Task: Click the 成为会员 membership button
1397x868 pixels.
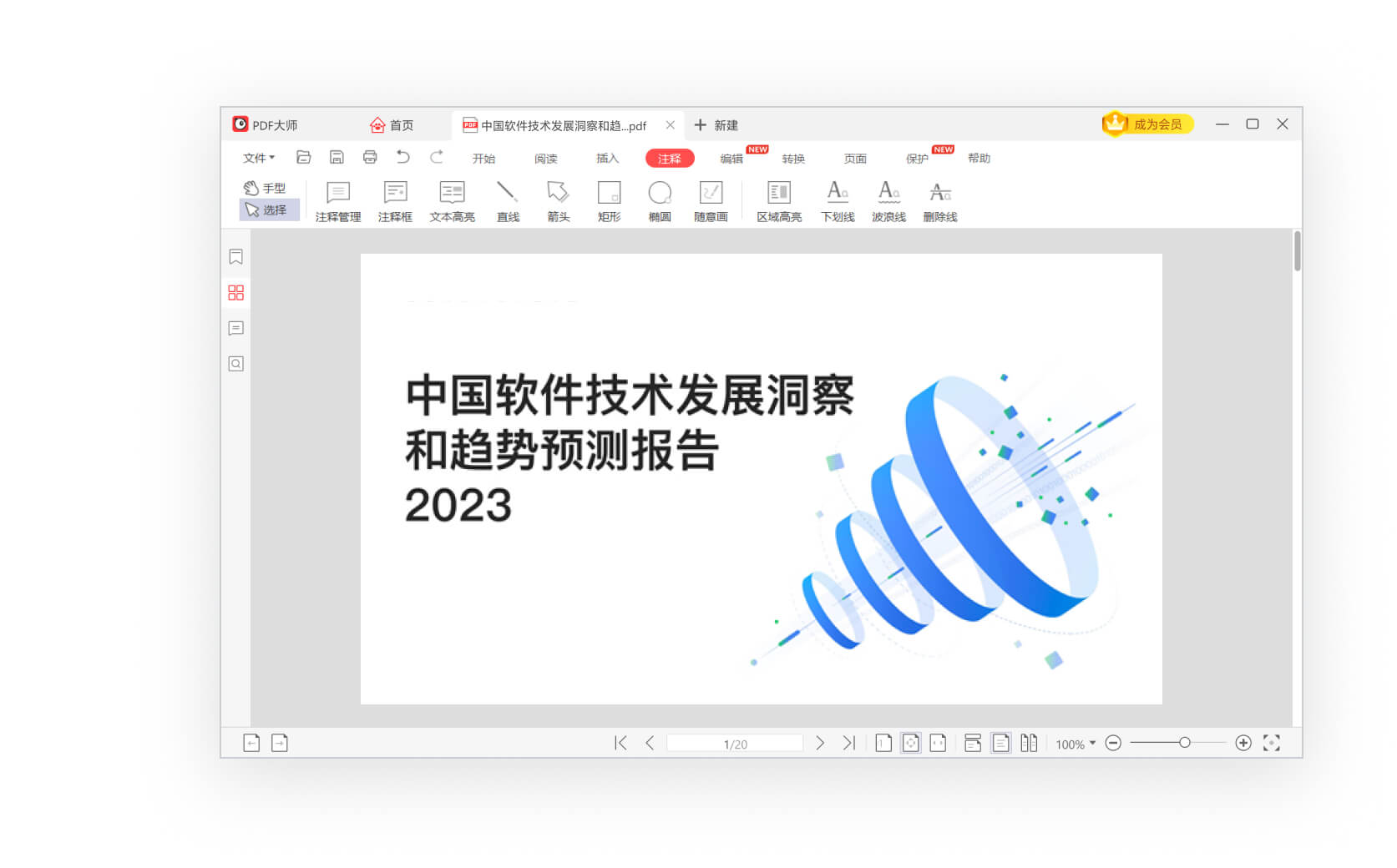Action: tap(1147, 123)
